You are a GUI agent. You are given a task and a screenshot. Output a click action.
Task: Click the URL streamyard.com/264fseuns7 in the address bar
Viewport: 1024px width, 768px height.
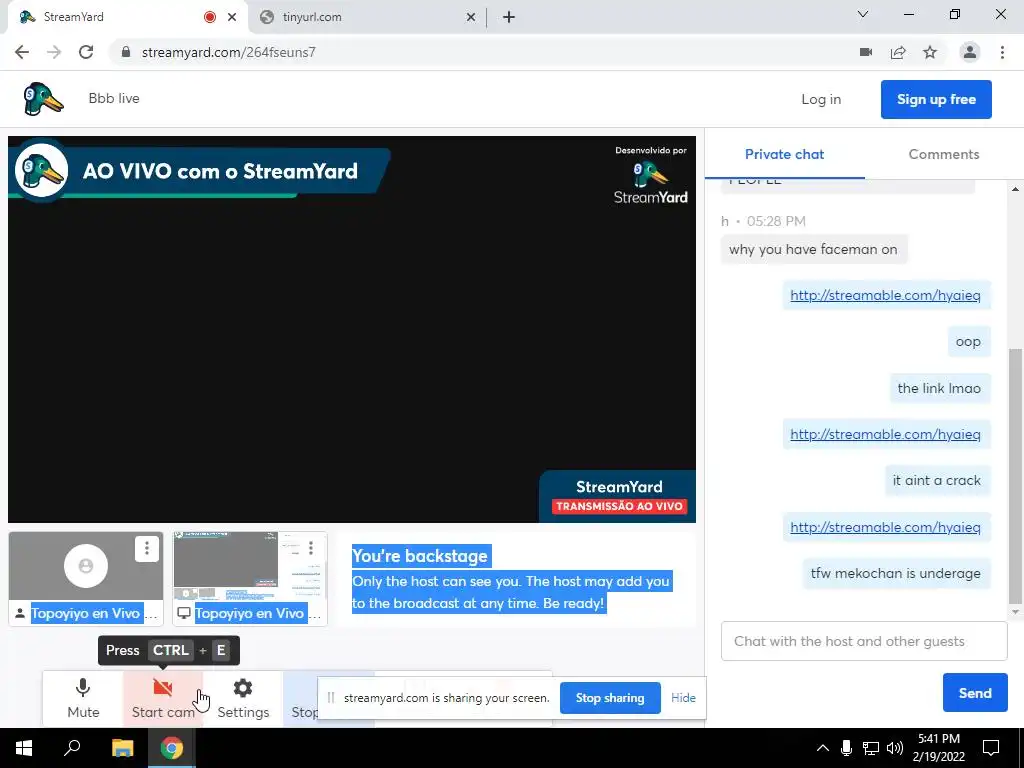(229, 52)
